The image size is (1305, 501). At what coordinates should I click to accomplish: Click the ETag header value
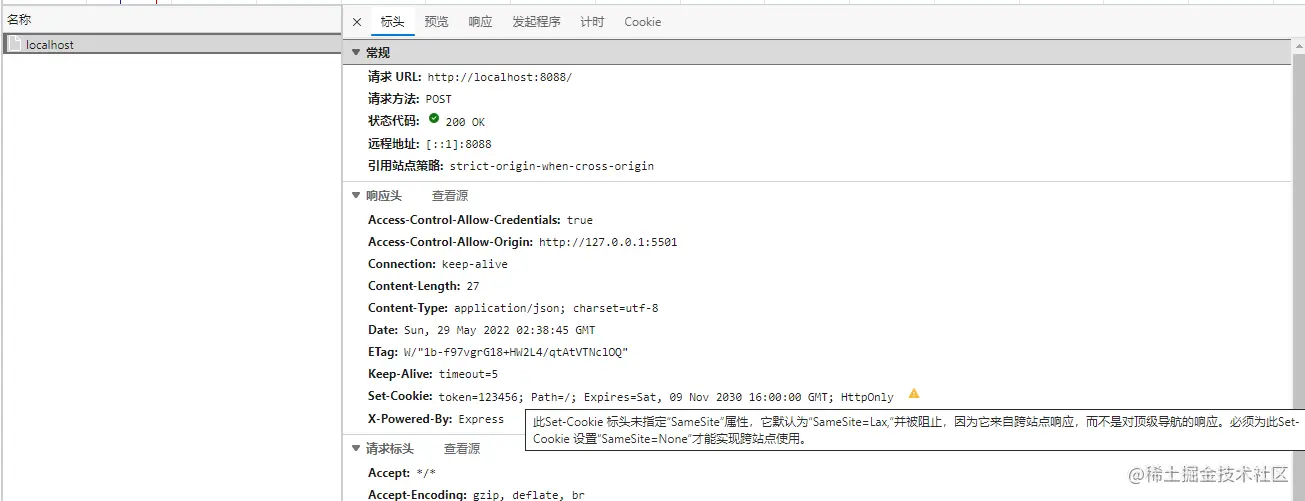[515, 352]
